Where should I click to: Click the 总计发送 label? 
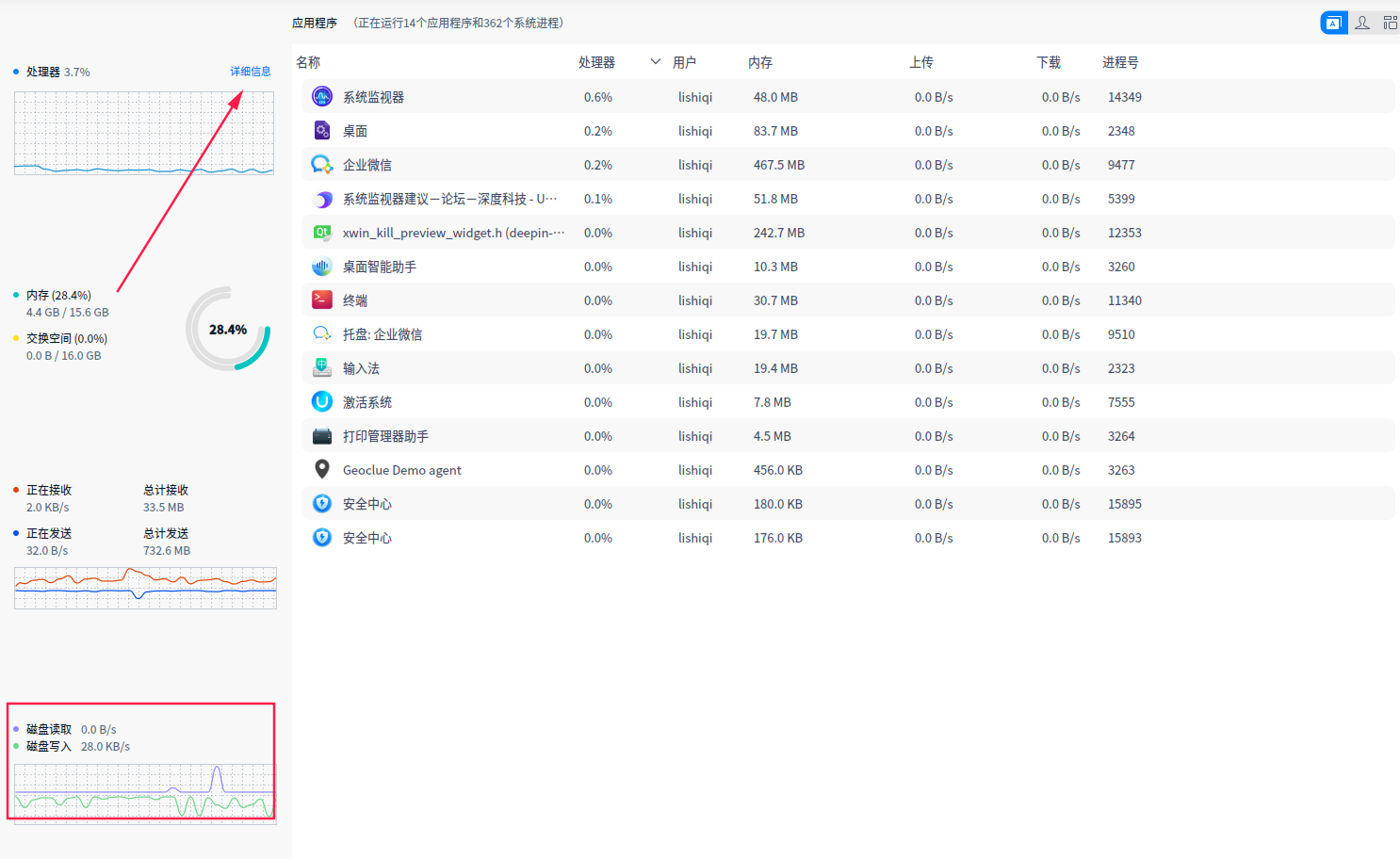pos(166,533)
